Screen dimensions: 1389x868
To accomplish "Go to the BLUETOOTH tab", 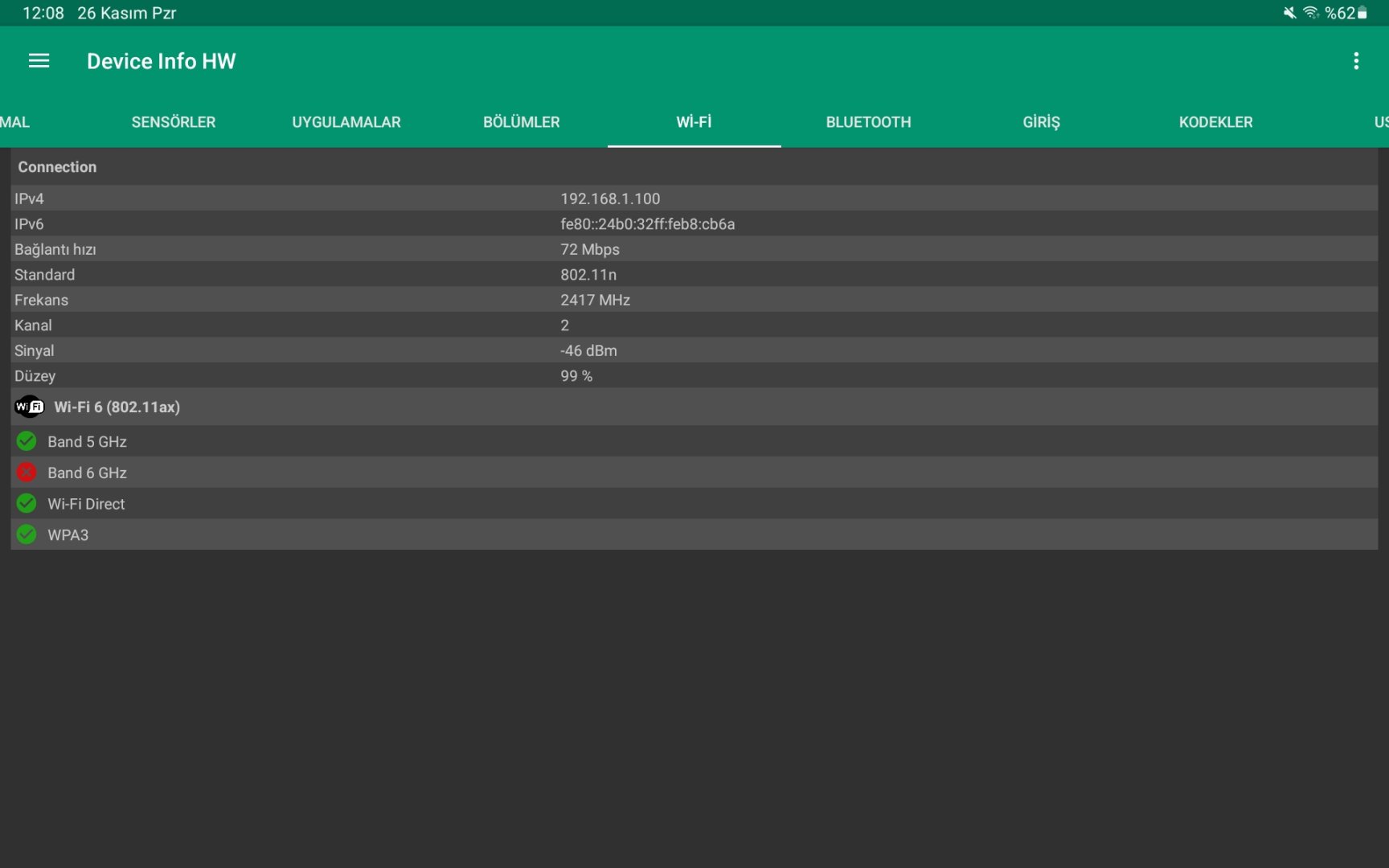I will [869, 122].
